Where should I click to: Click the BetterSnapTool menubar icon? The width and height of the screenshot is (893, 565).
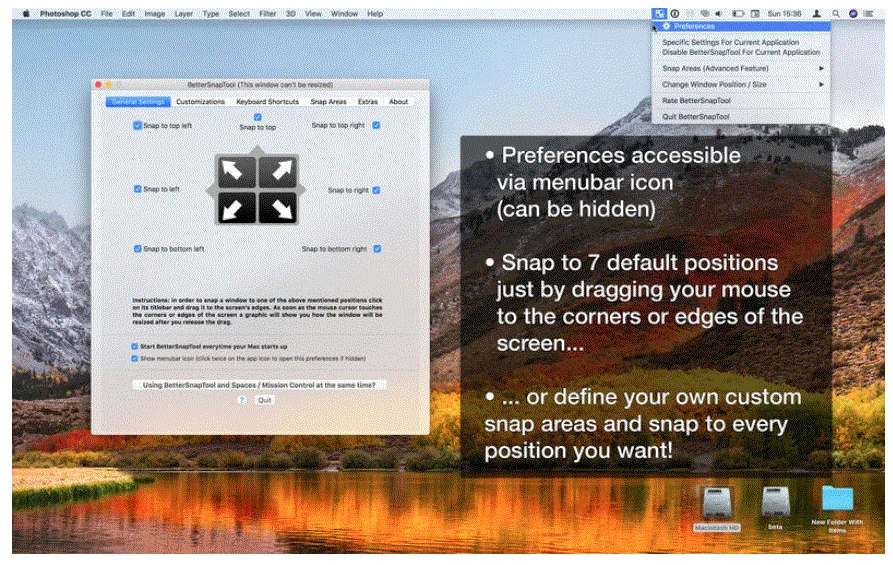pos(659,14)
